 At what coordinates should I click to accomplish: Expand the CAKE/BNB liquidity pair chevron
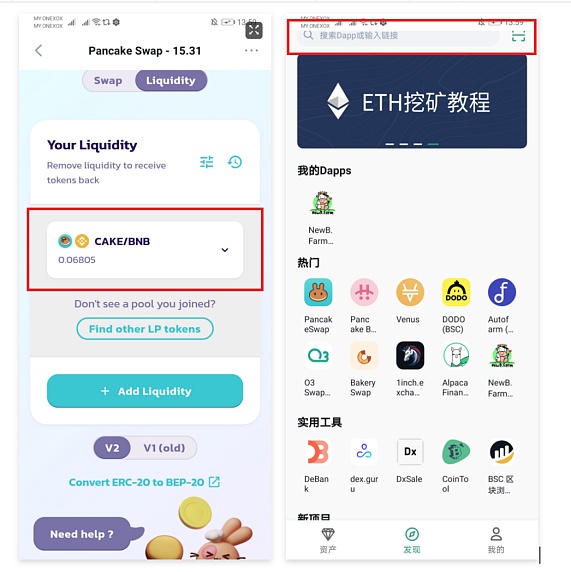click(x=225, y=250)
